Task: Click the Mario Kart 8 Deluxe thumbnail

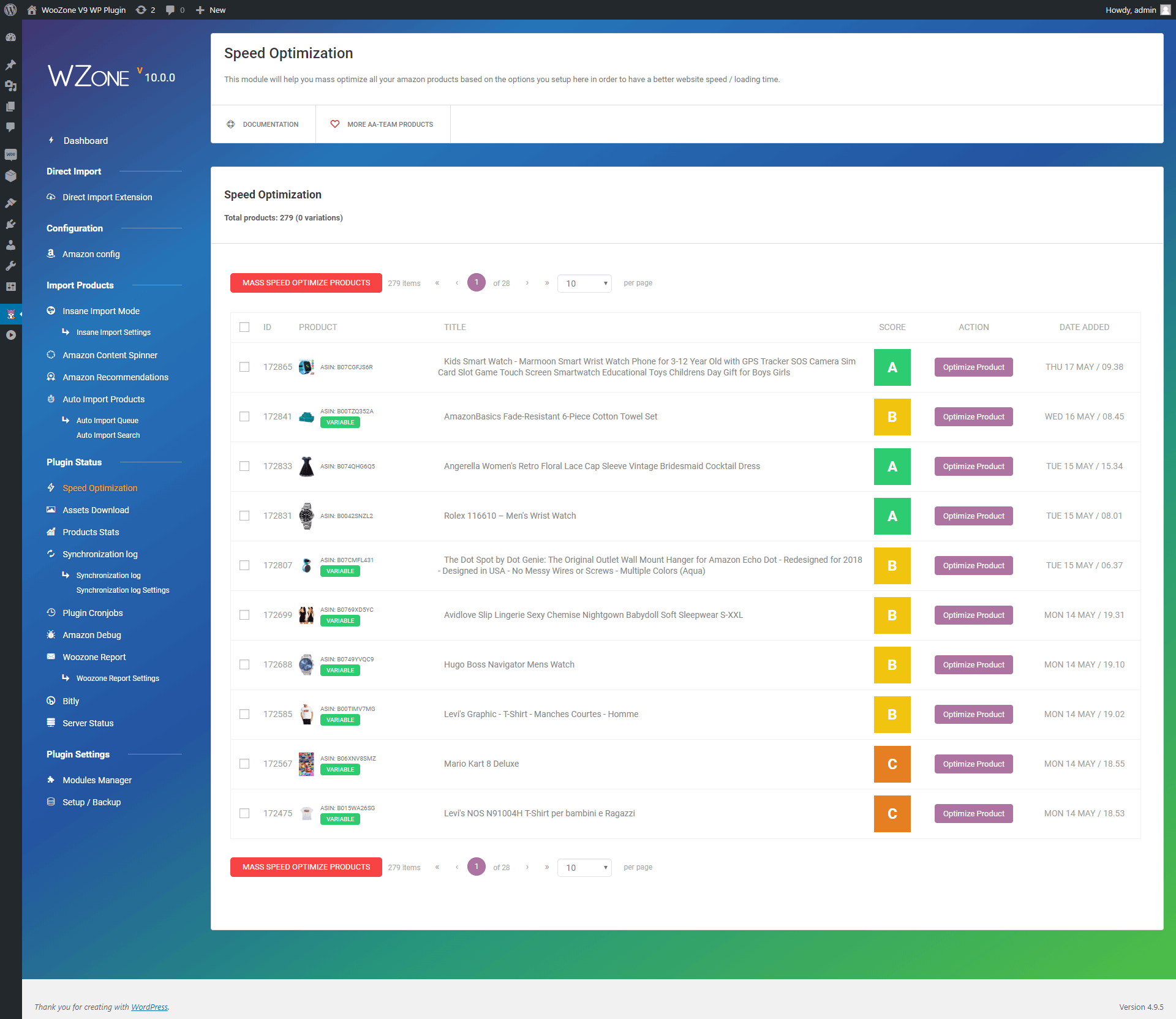Action: pos(306,764)
